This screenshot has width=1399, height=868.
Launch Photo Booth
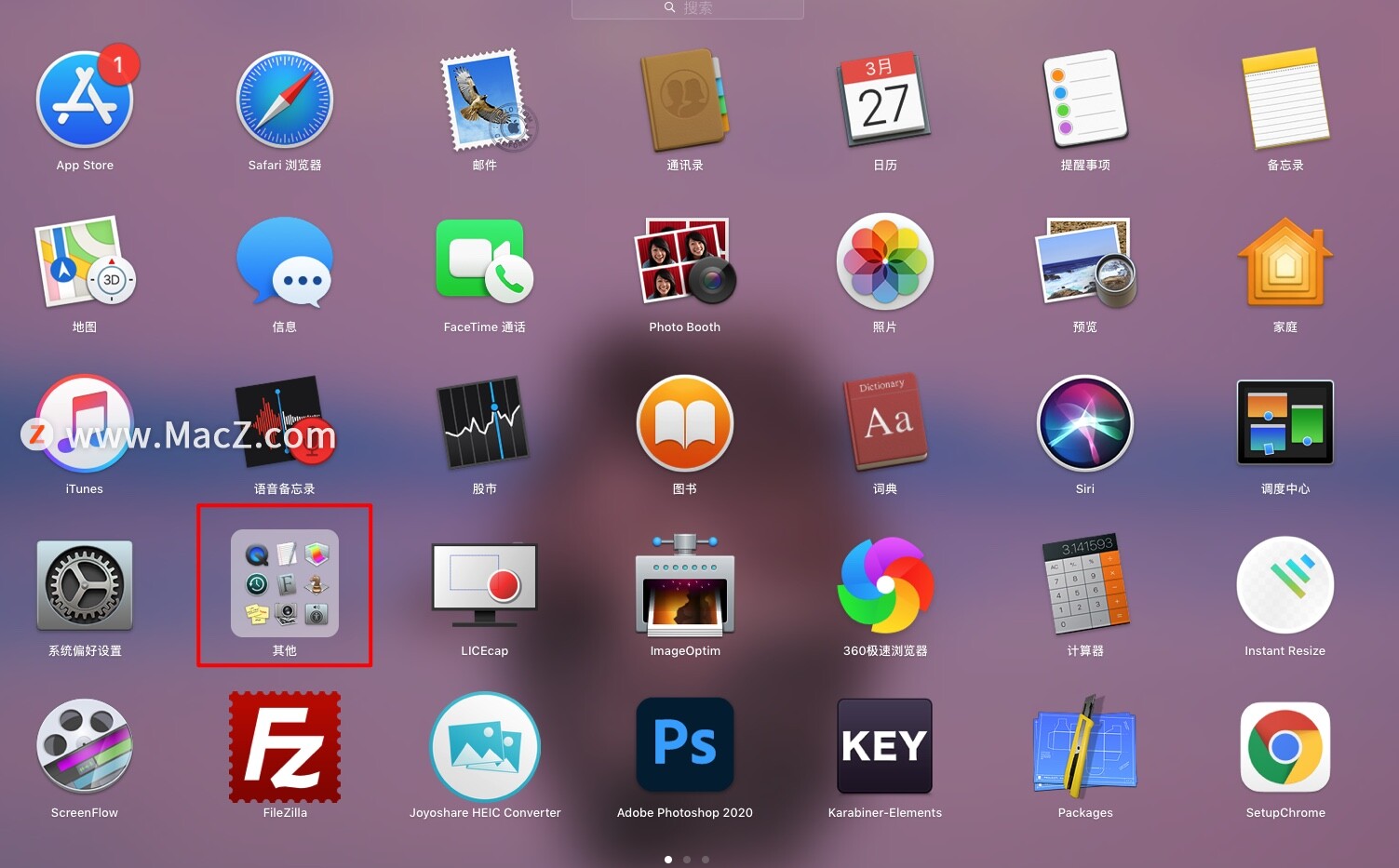[685, 261]
